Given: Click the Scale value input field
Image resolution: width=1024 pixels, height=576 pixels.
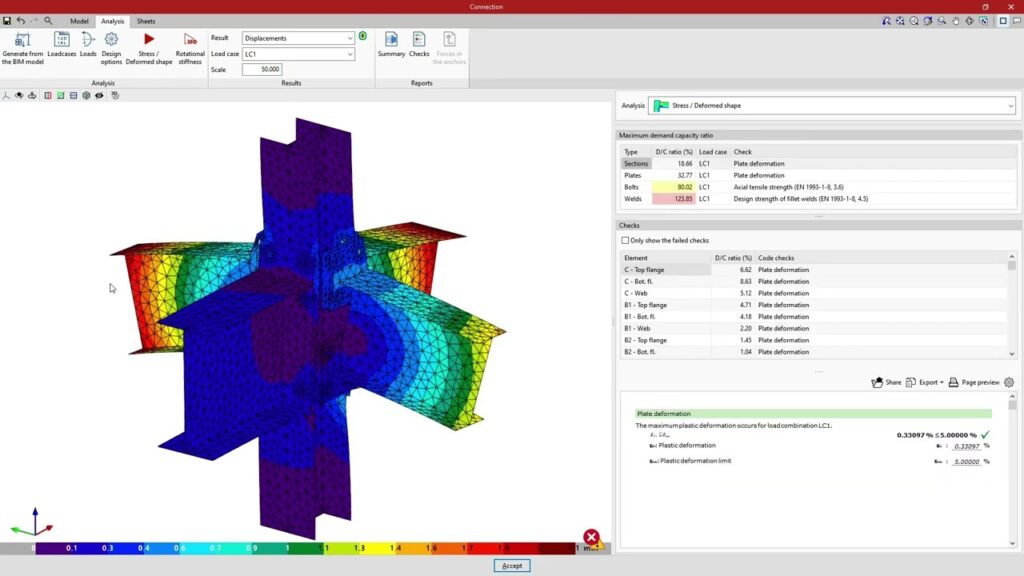Looking at the screenshot, I should 262,70.
